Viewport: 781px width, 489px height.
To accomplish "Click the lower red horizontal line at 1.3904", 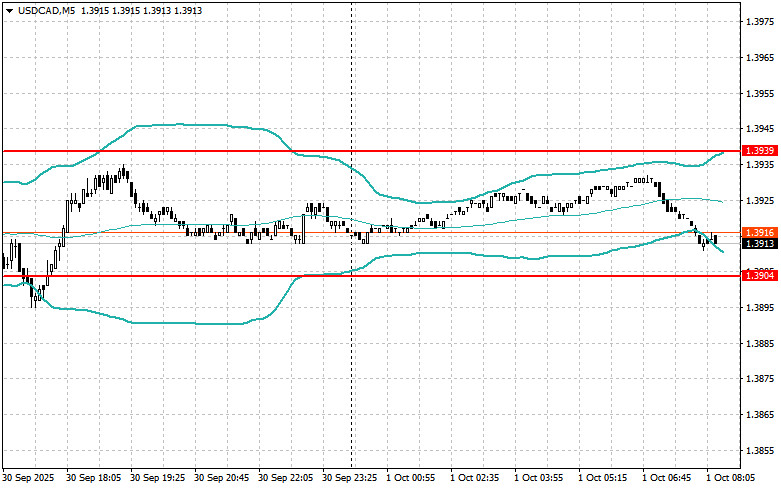I will point(371,276).
